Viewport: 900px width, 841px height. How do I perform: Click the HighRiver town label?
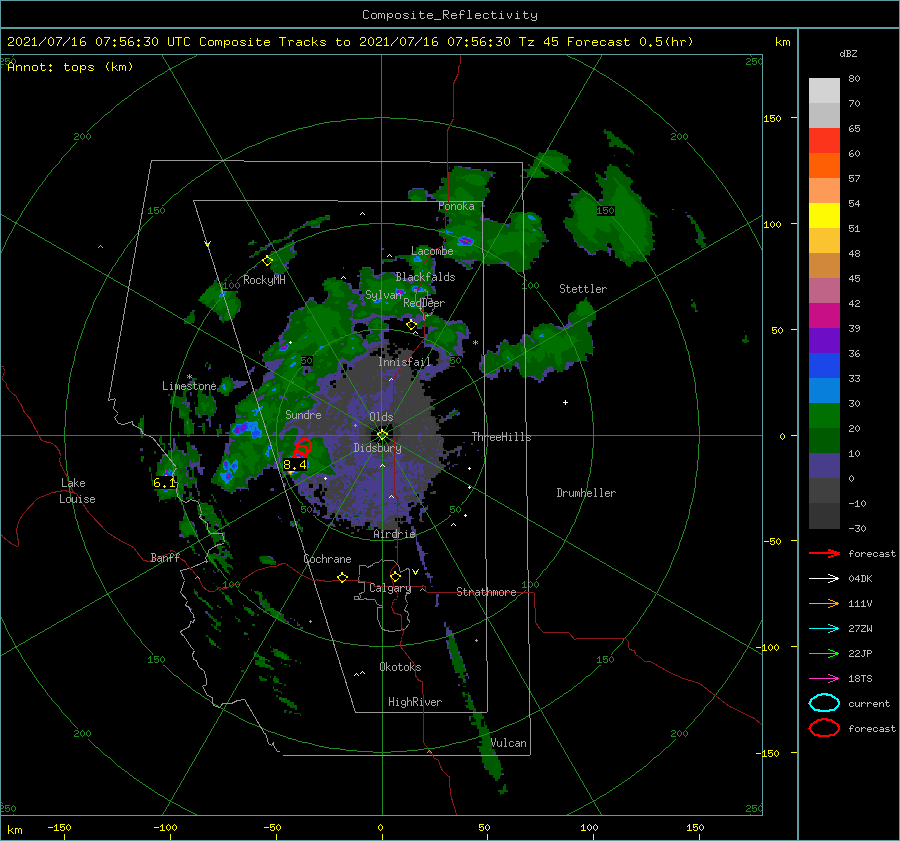(415, 702)
